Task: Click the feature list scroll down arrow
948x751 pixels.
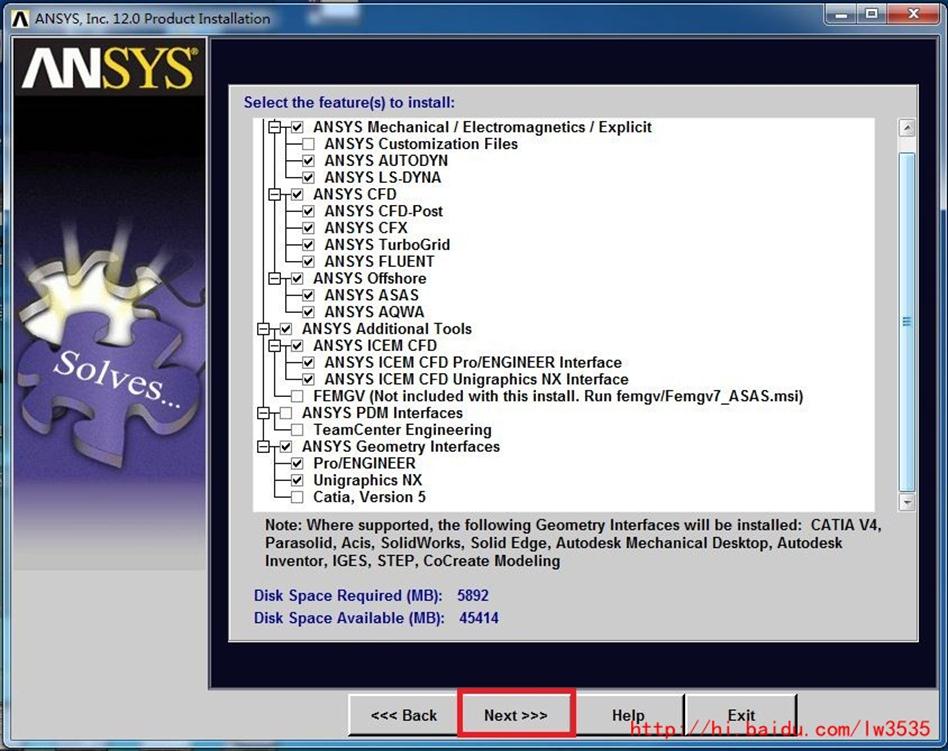Action: coord(906,502)
